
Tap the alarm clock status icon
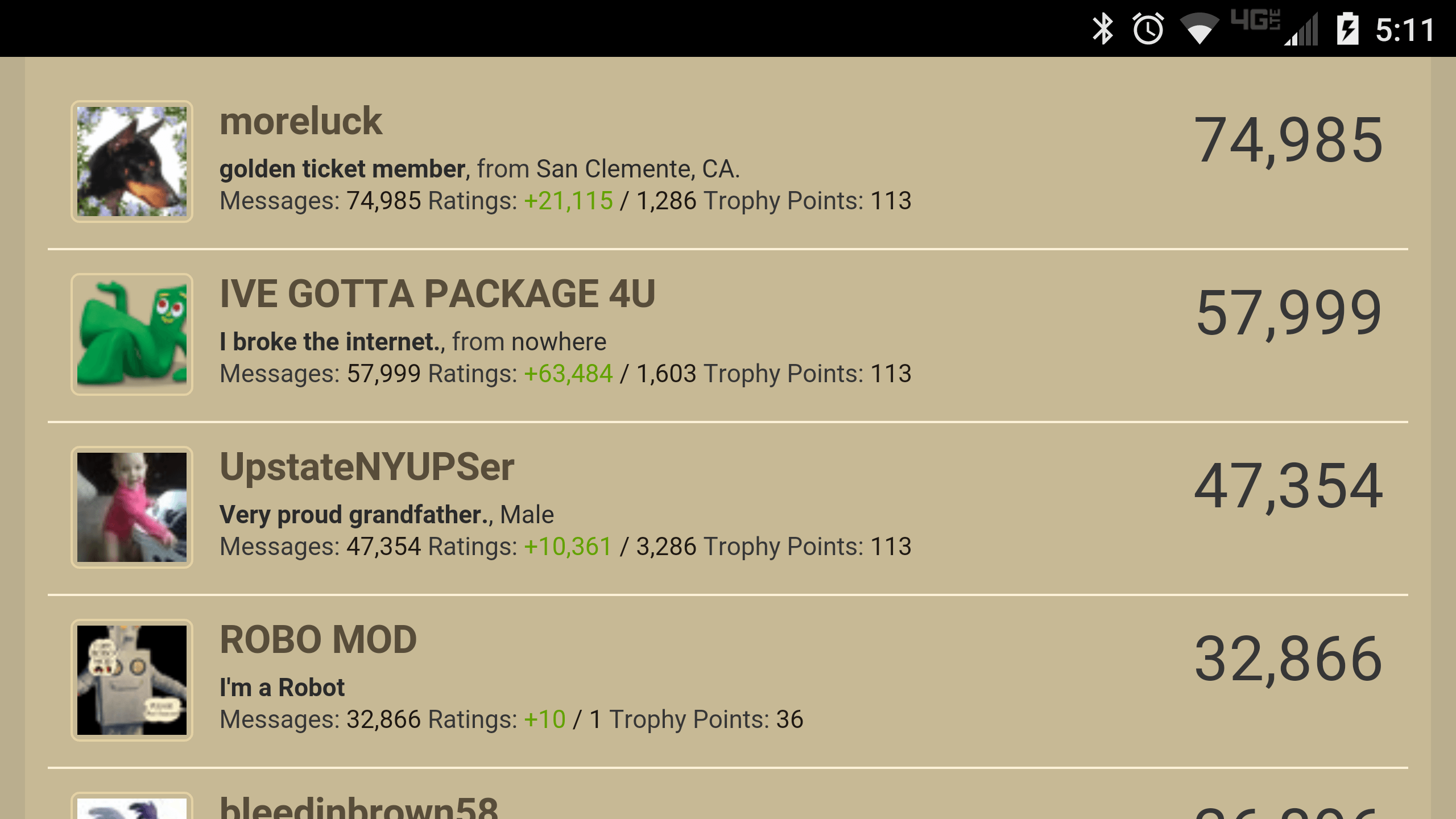(1148, 28)
